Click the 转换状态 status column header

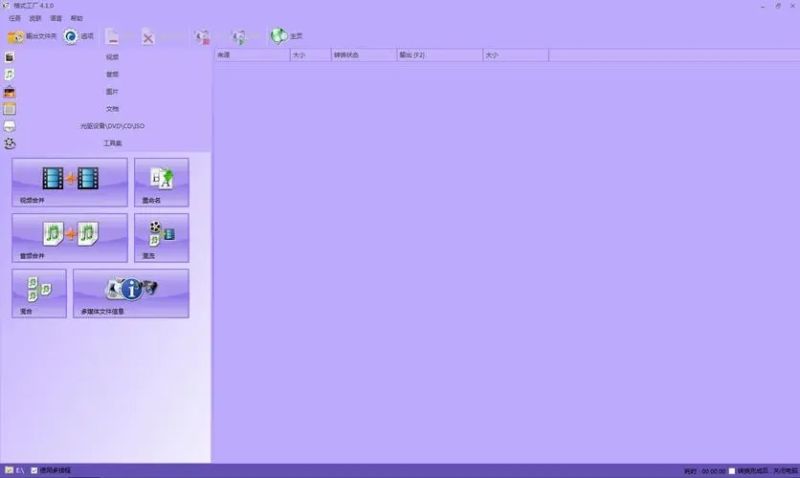pyautogui.click(x=363, y=55)
